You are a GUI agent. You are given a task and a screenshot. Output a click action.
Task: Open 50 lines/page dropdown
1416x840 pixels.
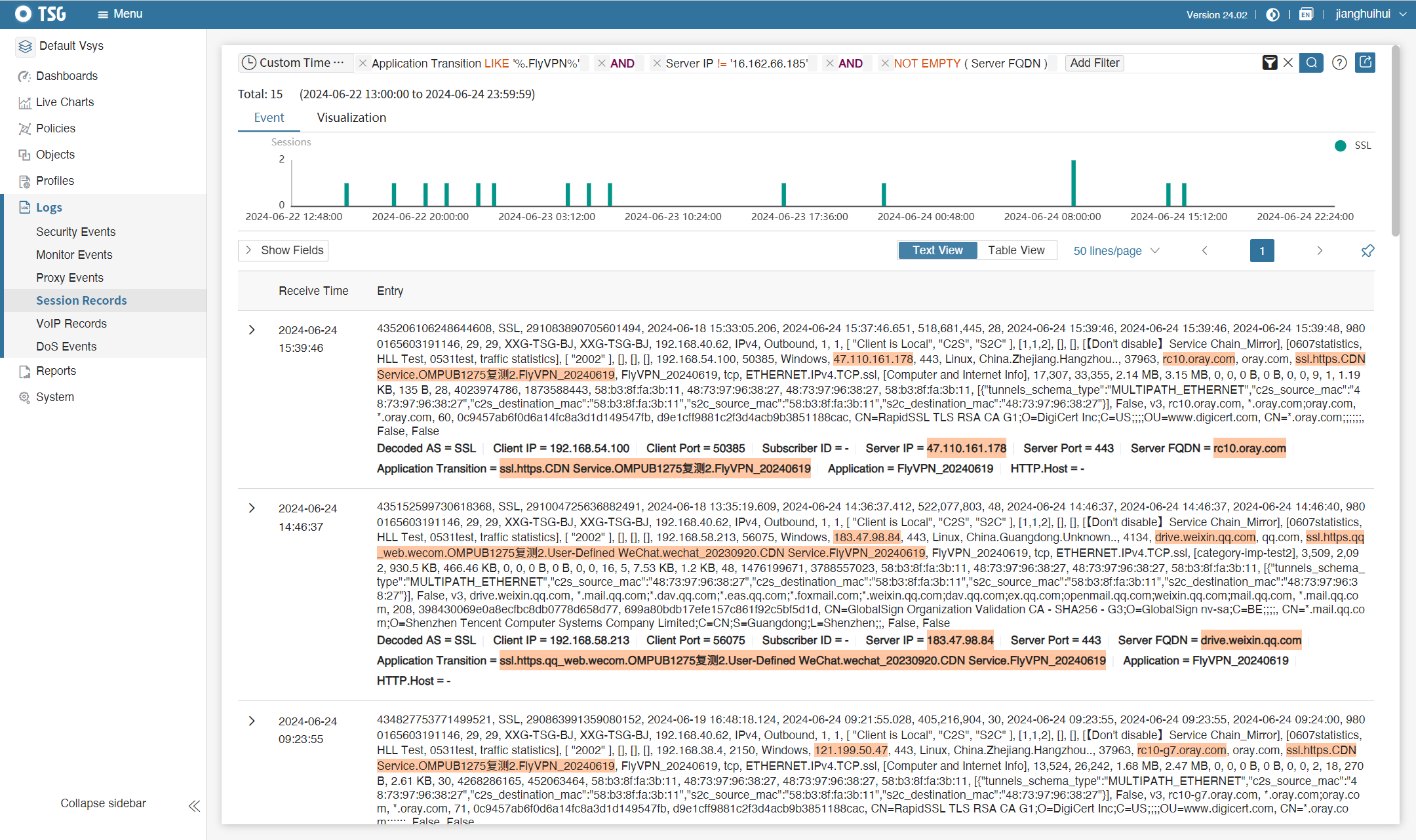[1116, 251]
